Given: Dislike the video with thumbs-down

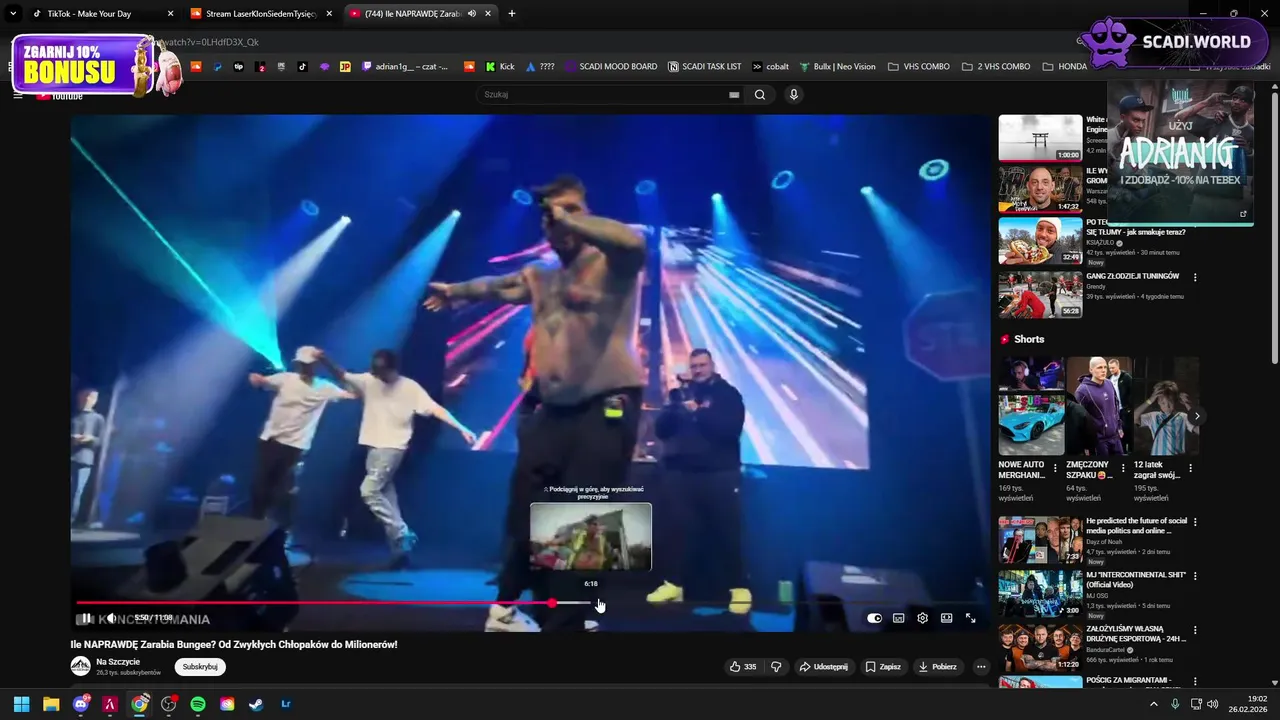Looking at the screenshot, I should point(776,667).
